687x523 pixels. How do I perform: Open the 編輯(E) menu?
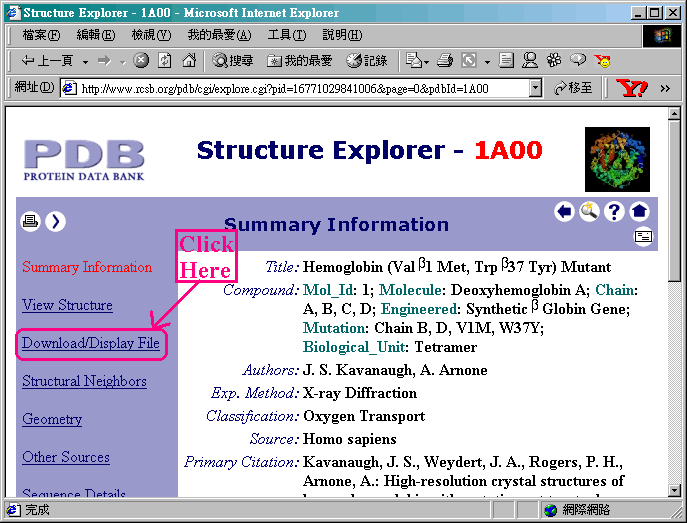click(96, 35)
